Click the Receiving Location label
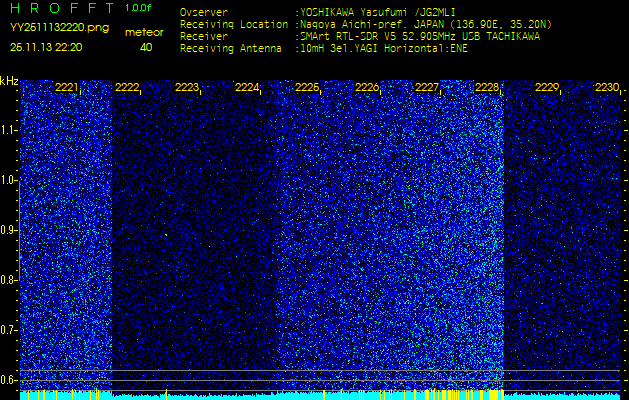Viewport: 629px width, 400px height. point(234,24)
